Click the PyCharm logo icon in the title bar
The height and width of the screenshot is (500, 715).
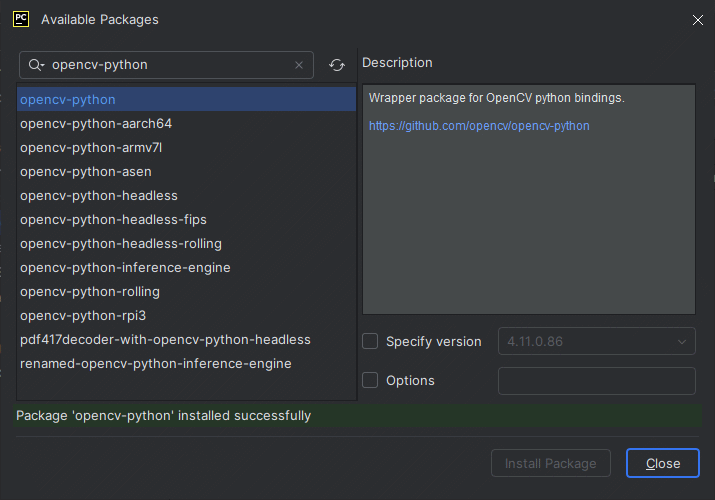[x=21, y=19]
